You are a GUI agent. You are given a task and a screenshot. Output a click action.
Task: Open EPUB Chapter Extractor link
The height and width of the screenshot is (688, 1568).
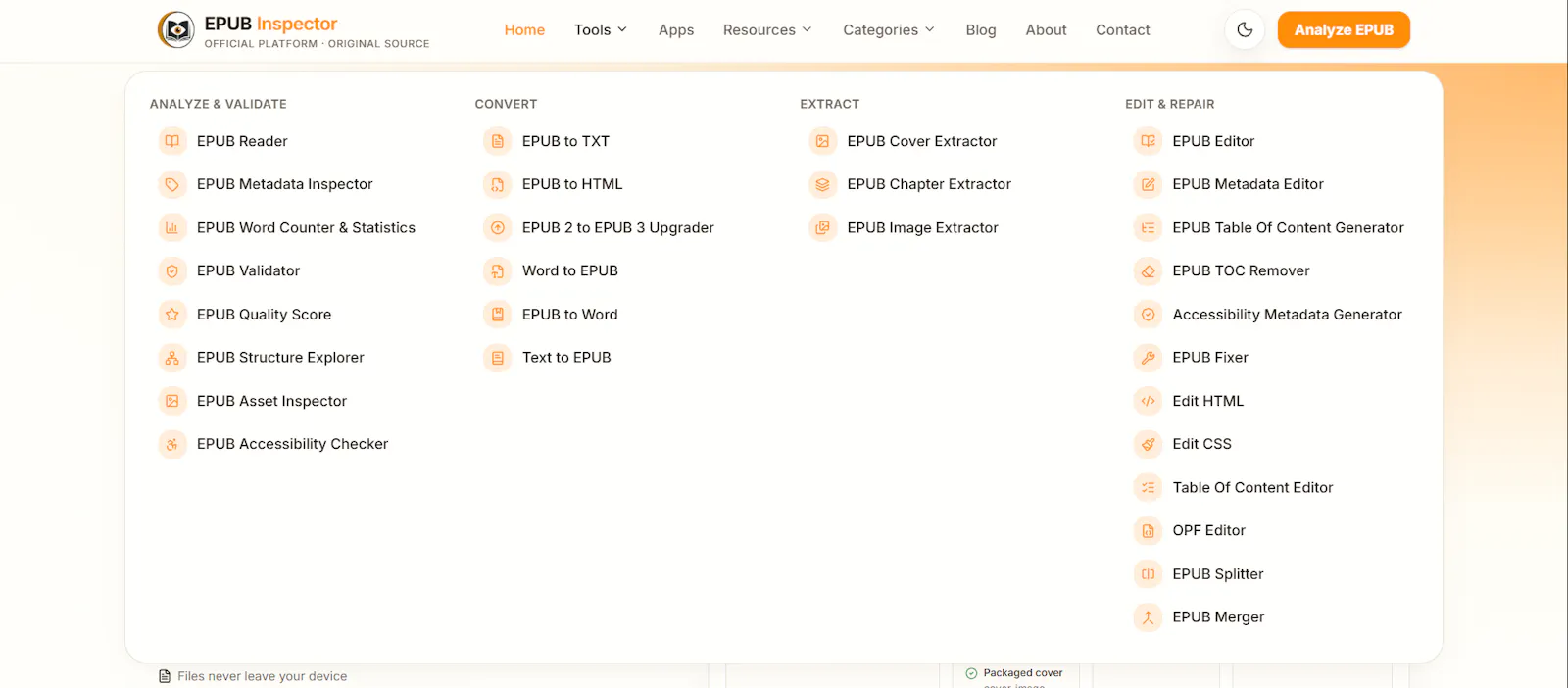[x=929, y=184]
